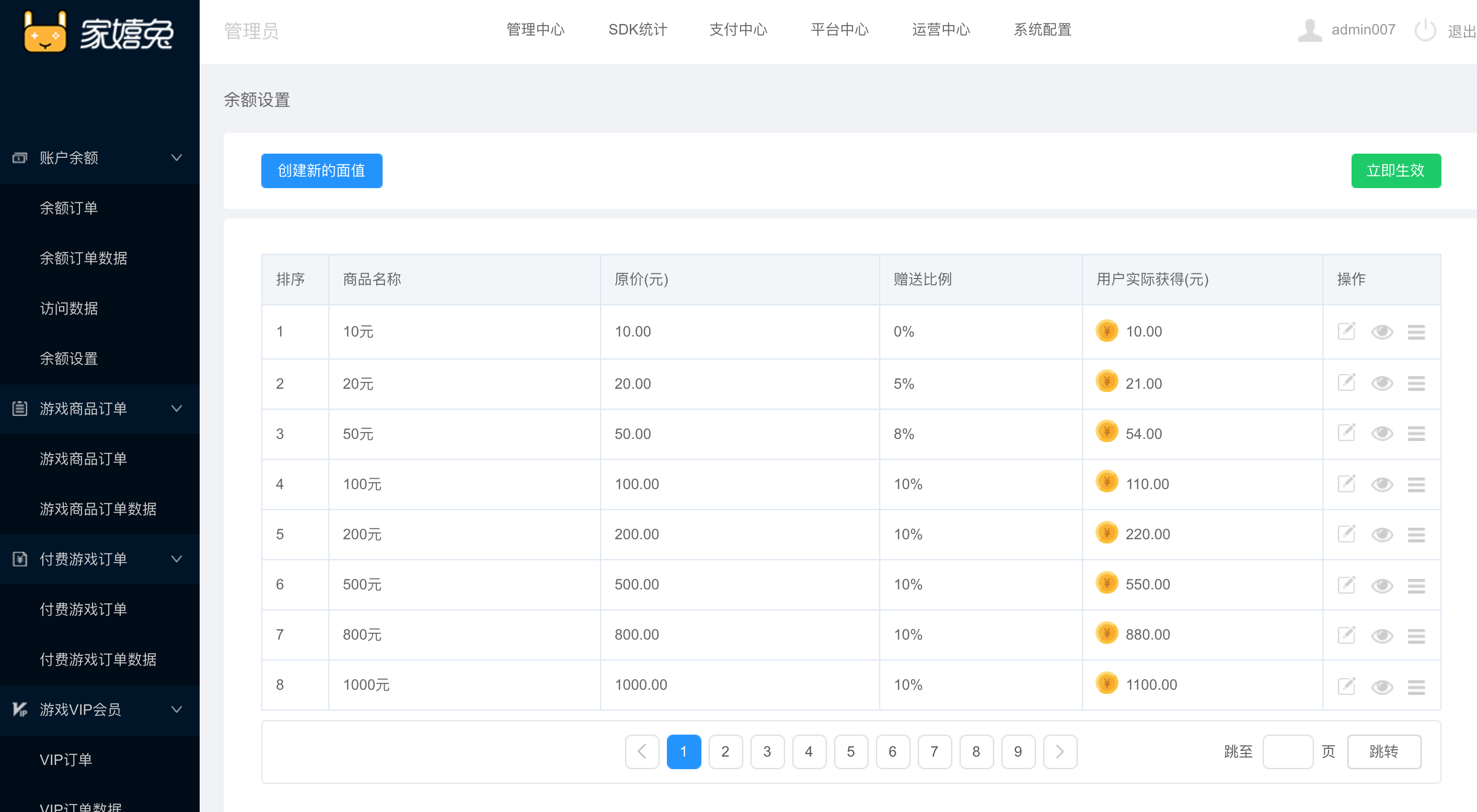Click the green 立即生效 button
Viewport: 1477px width, 812px height.
pos(1395,171)
